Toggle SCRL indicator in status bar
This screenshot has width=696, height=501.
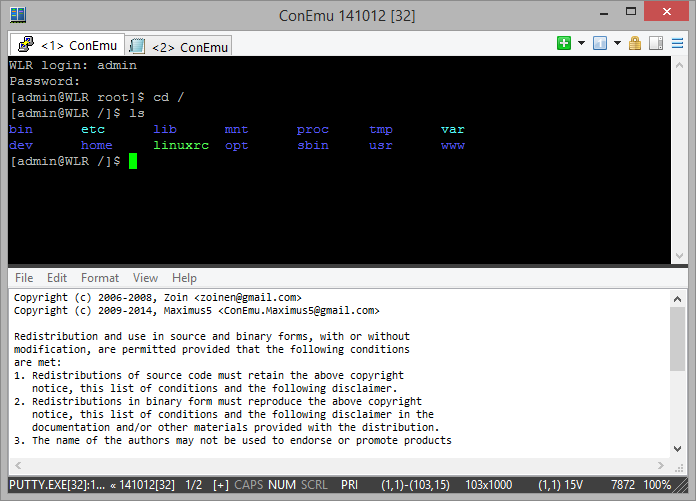(314, 485)
